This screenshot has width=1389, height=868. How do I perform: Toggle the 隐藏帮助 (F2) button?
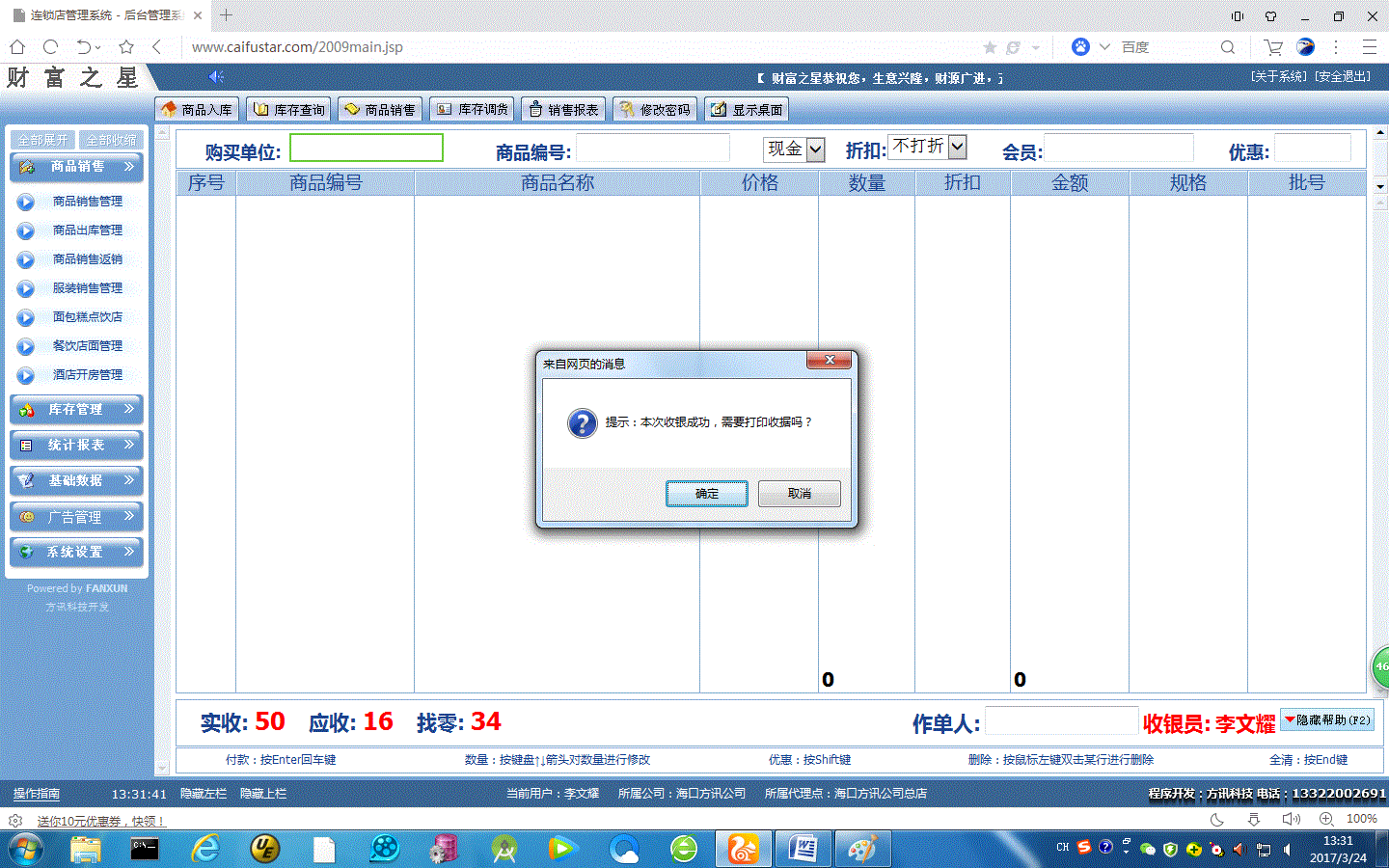coord(1327,720)
